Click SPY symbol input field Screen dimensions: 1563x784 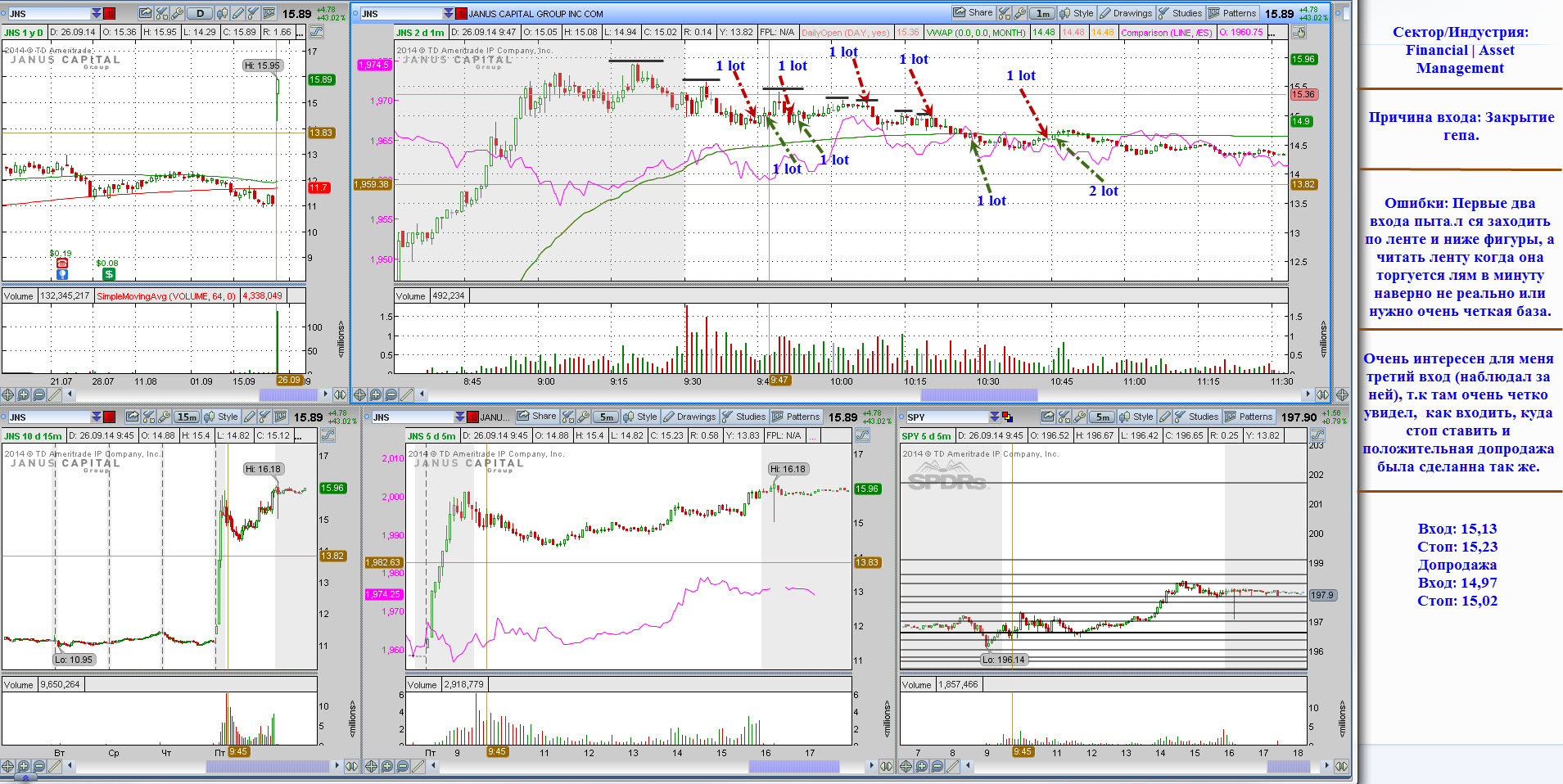pos(947,417)
